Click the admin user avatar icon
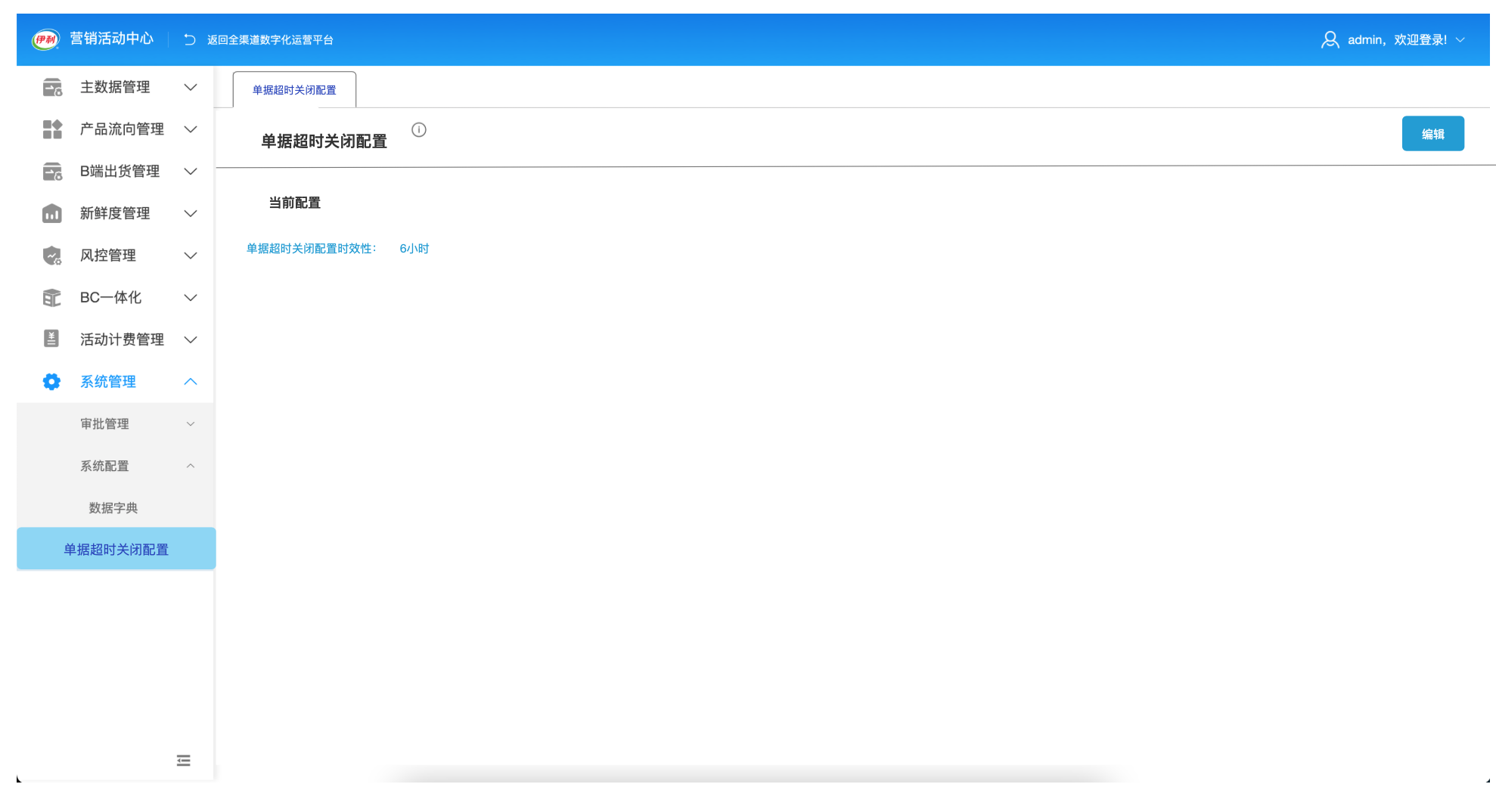Screen dimensions: 1496x812 point(1330,39)
